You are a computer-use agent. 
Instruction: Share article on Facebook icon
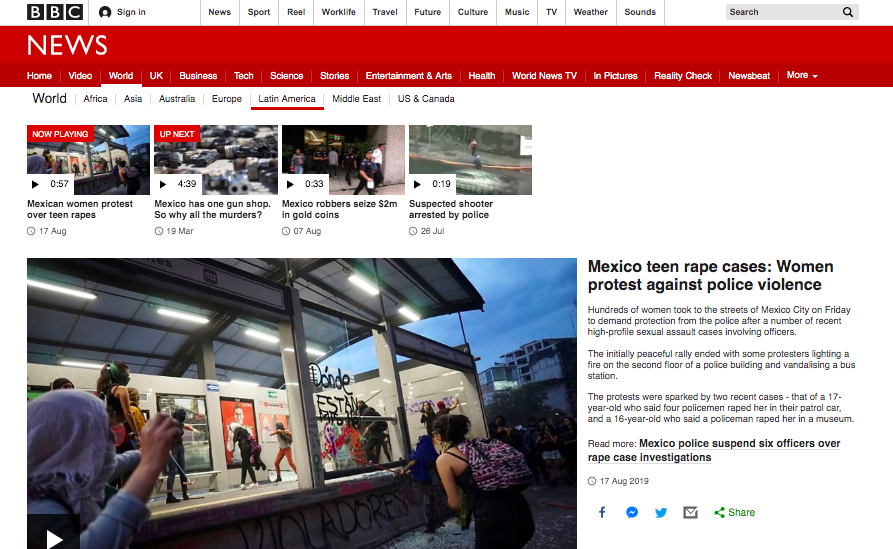pyautogui.click(x=602, y=512)
